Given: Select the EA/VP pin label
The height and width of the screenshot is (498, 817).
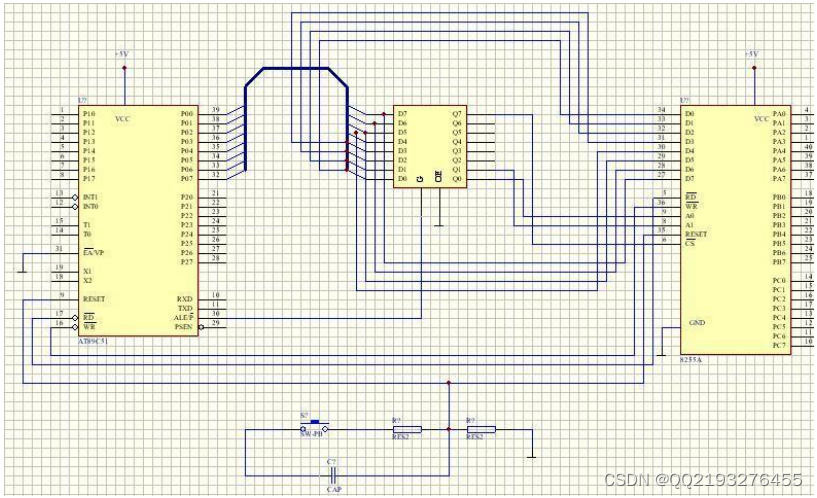Looking at the screenshot, I should pyautogui.click(x=93, y=253).
